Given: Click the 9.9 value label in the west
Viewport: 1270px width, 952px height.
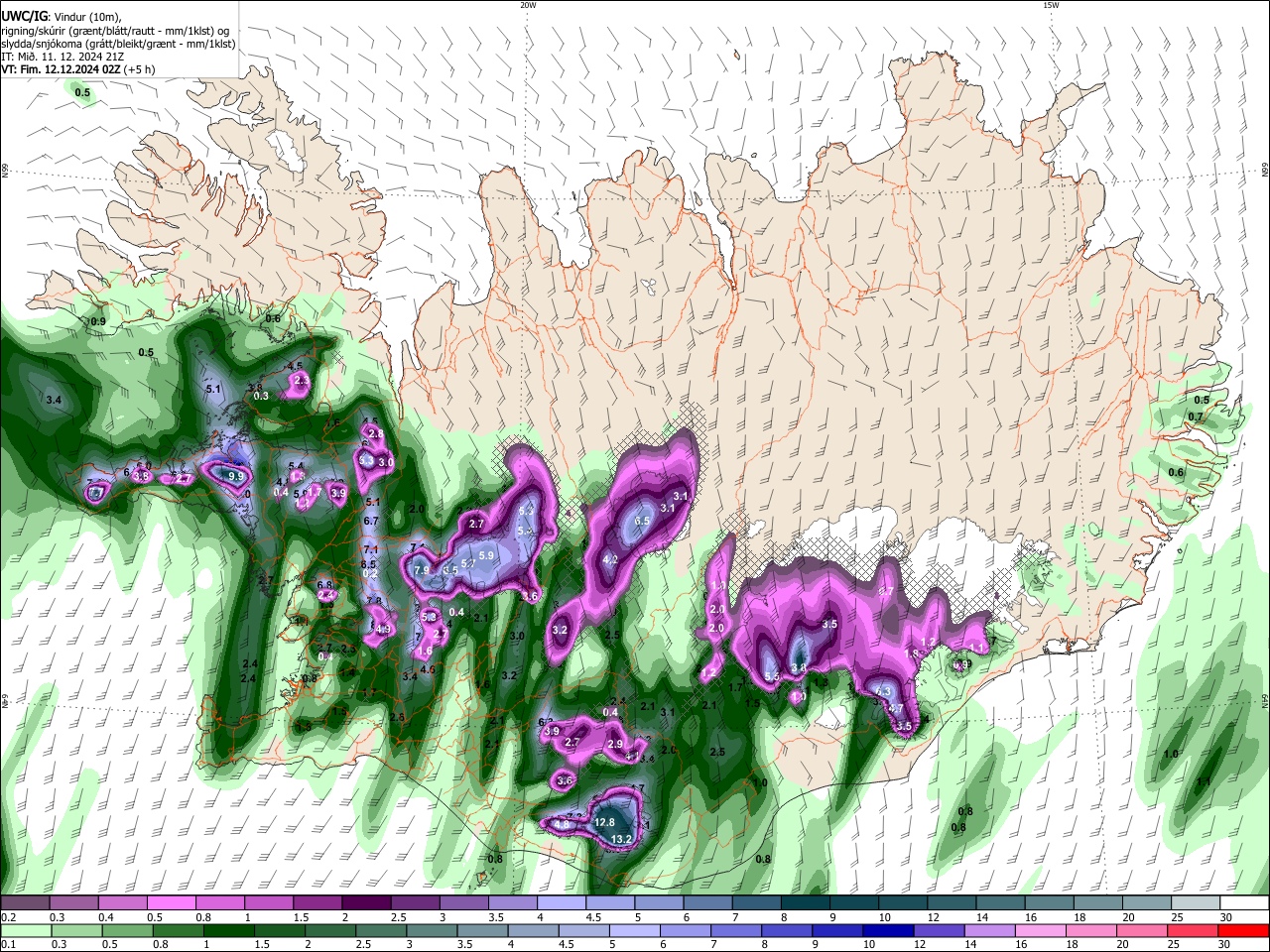Looking at the screenshot, I should [235, 476].
